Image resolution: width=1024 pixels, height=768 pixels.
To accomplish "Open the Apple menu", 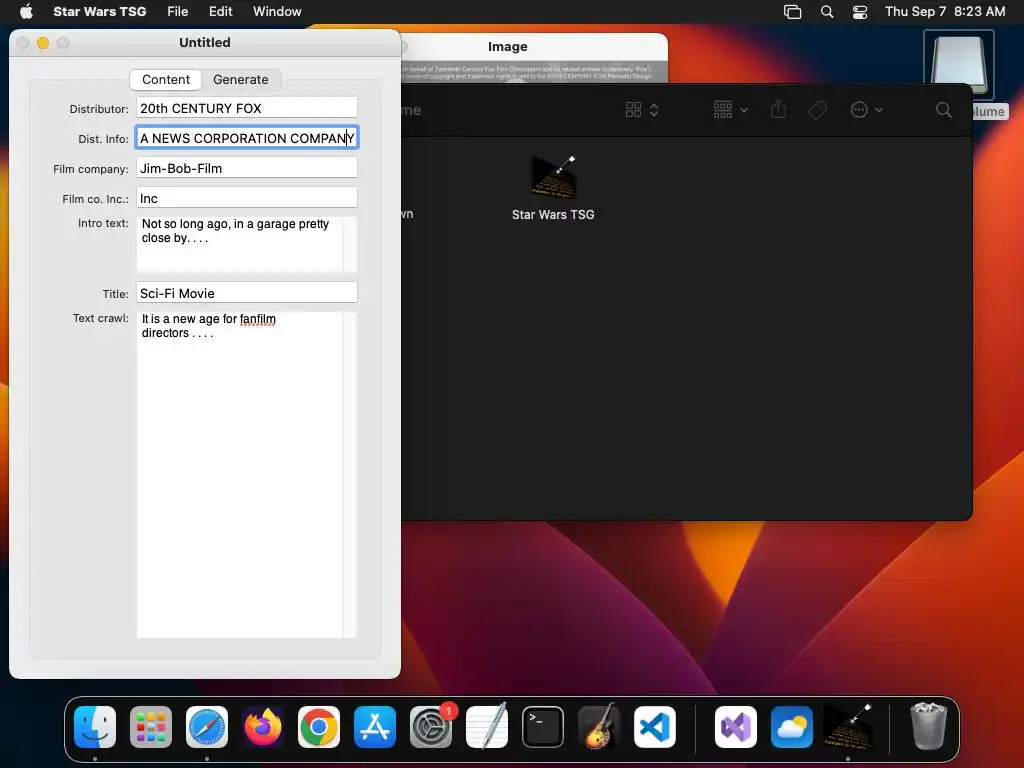I will 26,11.
